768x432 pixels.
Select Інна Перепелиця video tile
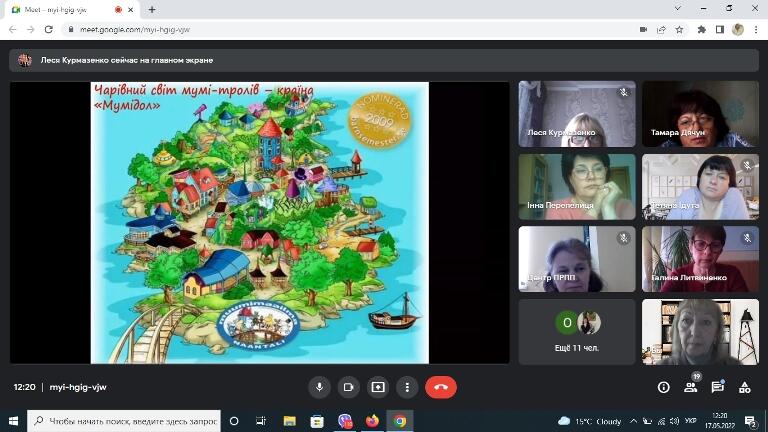[x=577, y=187]
